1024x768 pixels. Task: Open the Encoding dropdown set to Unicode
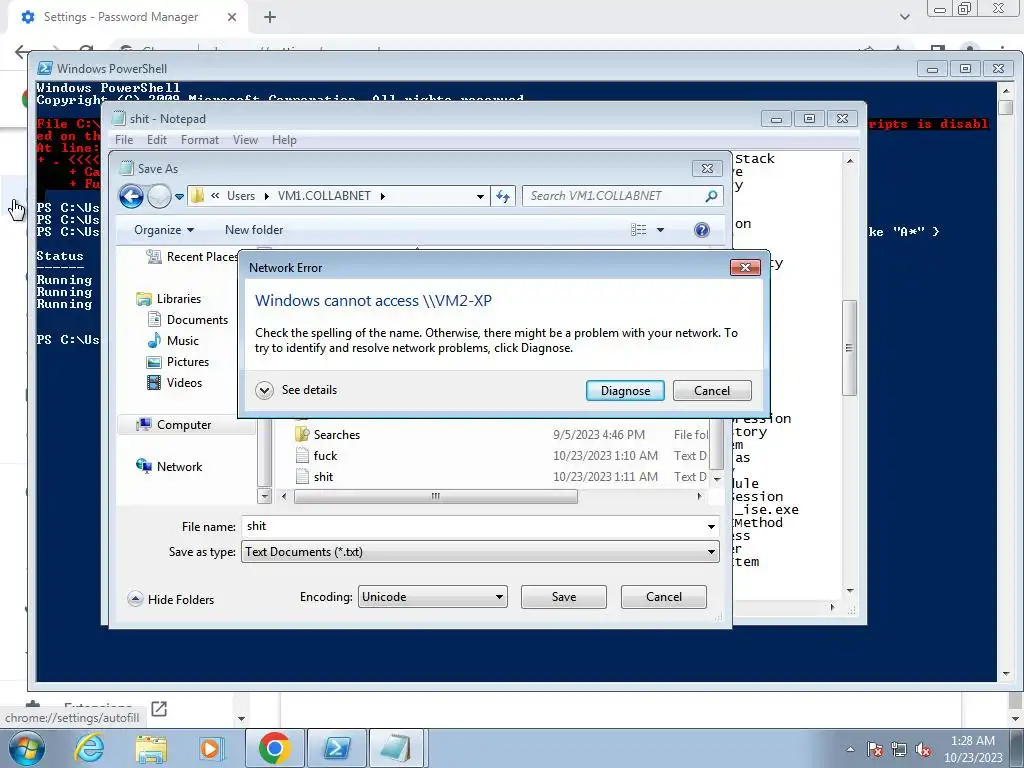point(432,597)
